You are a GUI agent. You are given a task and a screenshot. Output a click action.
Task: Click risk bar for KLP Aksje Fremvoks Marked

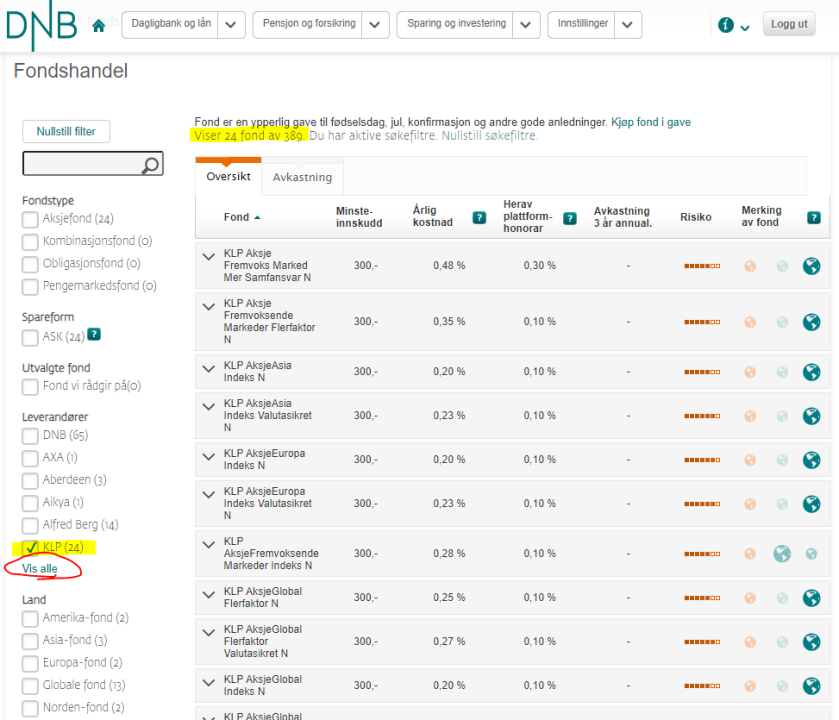[701, 266]
